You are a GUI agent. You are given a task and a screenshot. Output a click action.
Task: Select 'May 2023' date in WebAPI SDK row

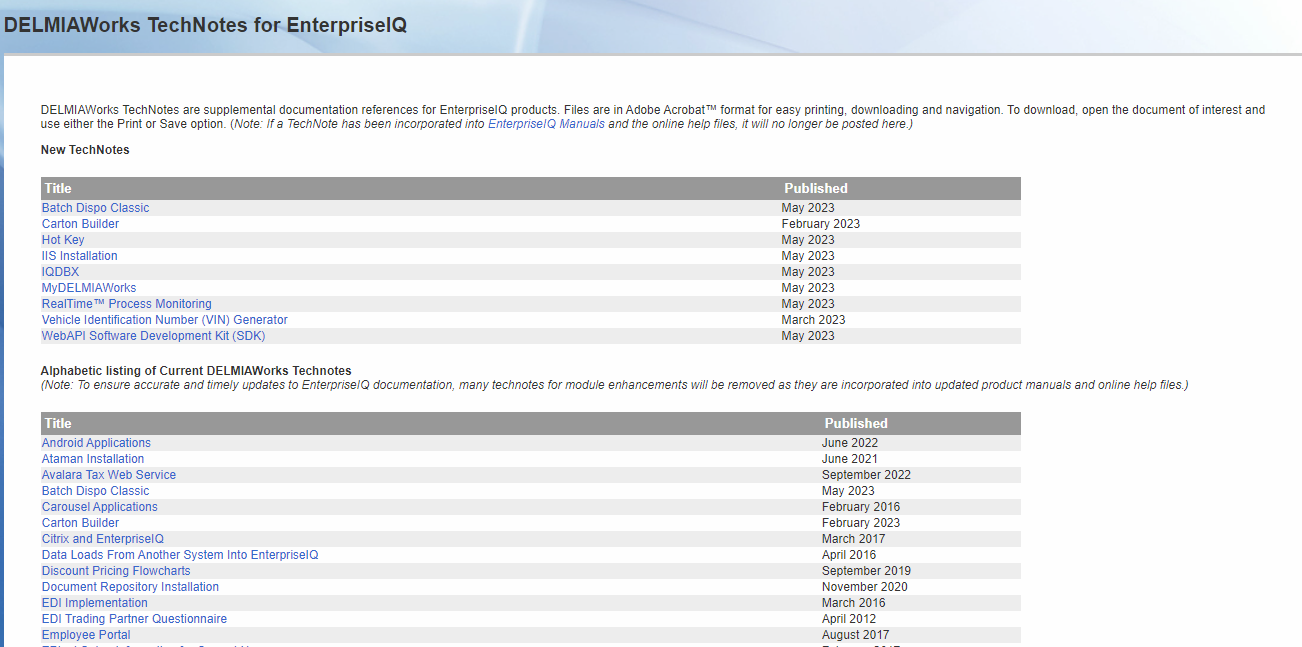808,336
